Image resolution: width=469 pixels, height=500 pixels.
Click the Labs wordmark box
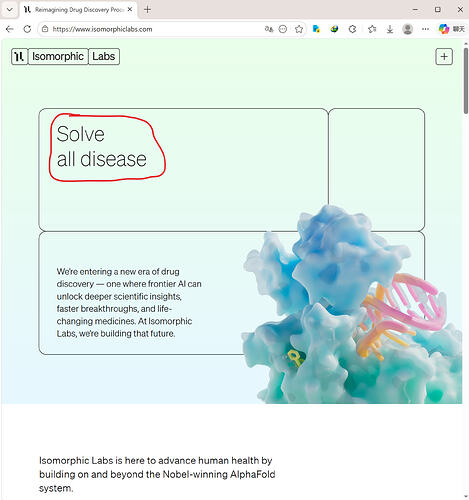(x=104, y=56)
